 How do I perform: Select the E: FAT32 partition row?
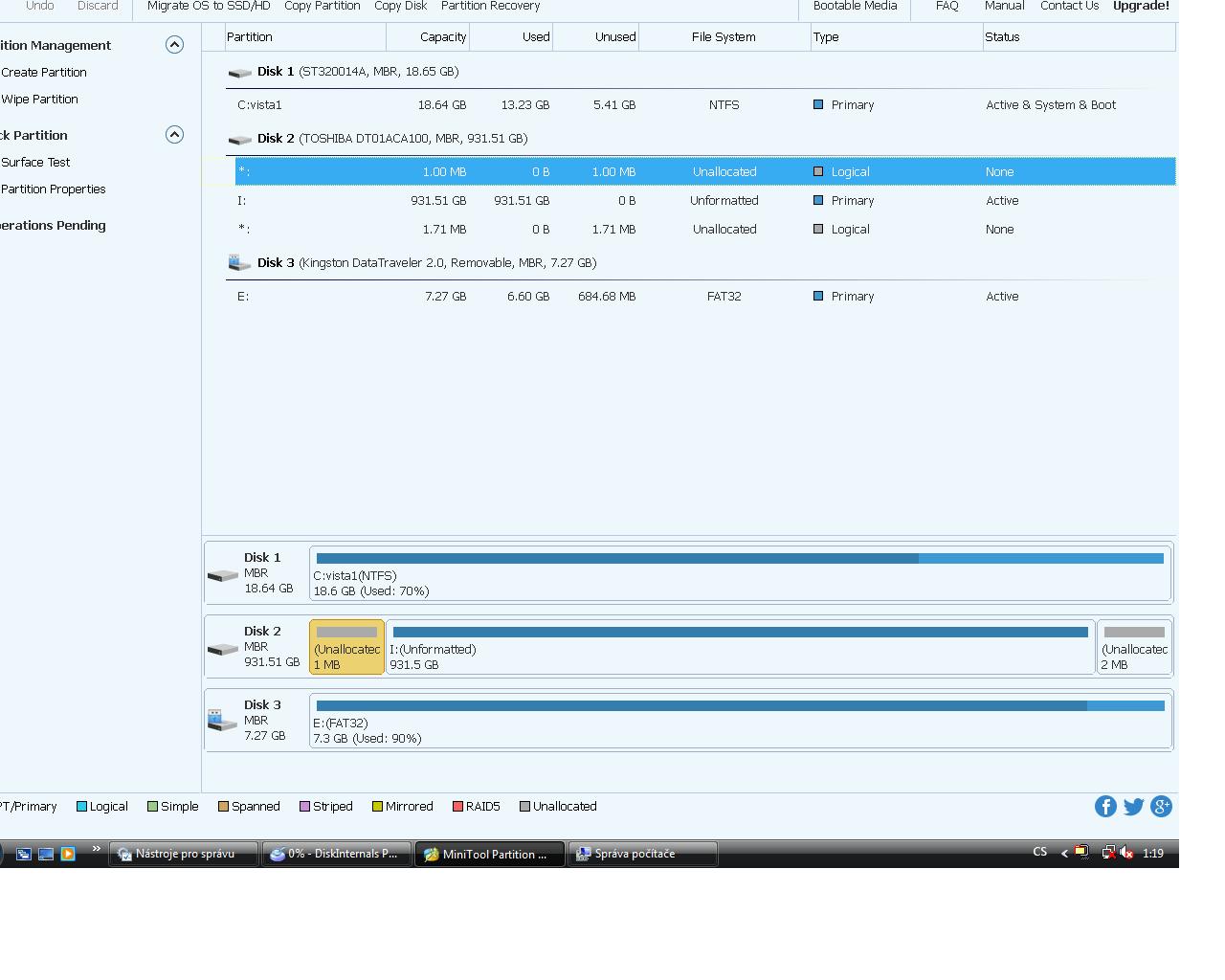click(x=705, y=297)
